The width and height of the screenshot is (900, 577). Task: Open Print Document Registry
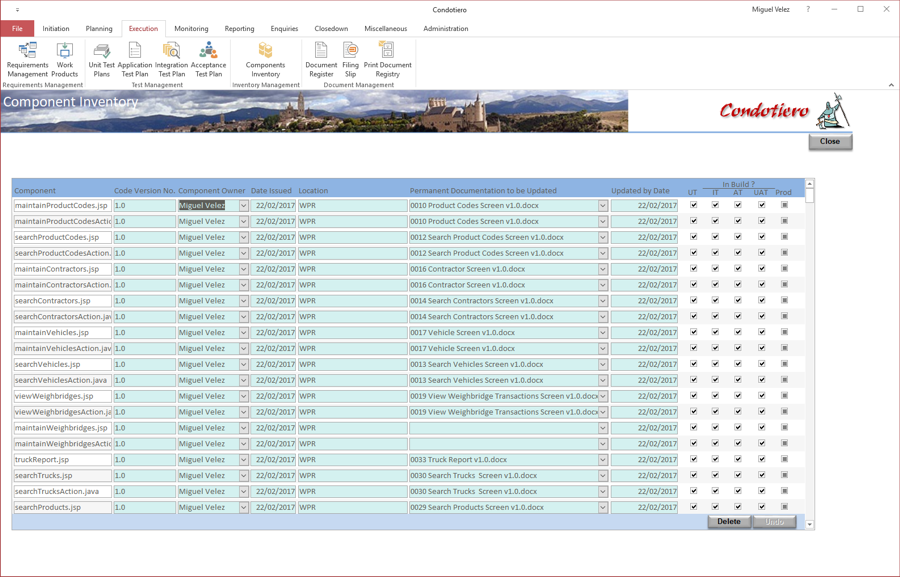[x=387, y=59]
